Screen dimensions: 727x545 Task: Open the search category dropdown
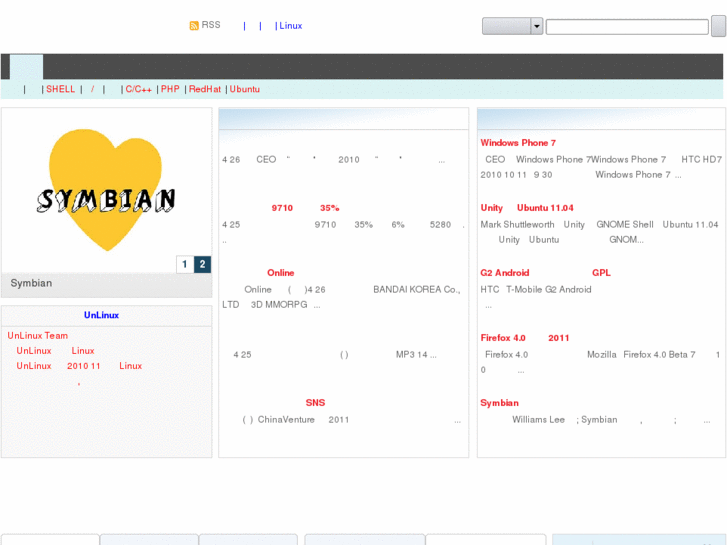pos(512,26)
